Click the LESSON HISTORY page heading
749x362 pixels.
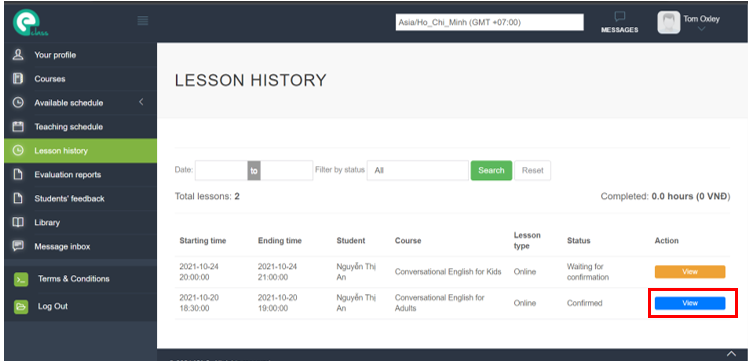click(251, 80)
